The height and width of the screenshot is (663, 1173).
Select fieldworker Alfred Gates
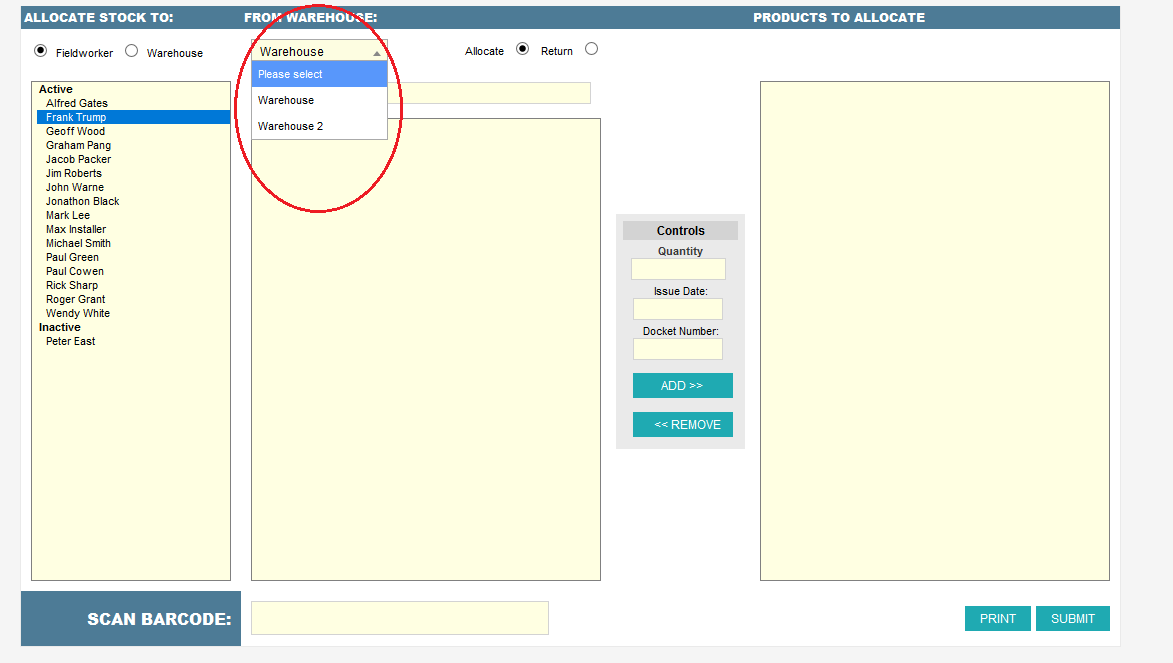pos(77,103)
